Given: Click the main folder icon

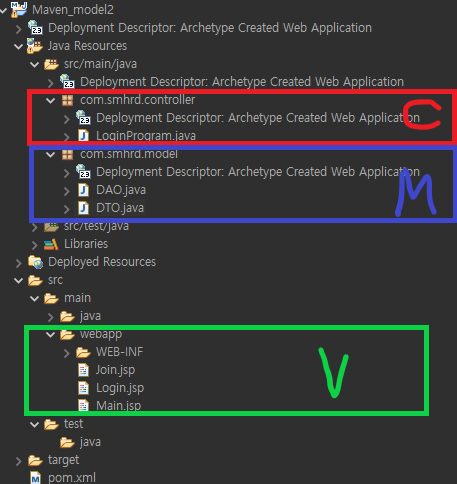Looking at the screenshot, I should point(51,298).
